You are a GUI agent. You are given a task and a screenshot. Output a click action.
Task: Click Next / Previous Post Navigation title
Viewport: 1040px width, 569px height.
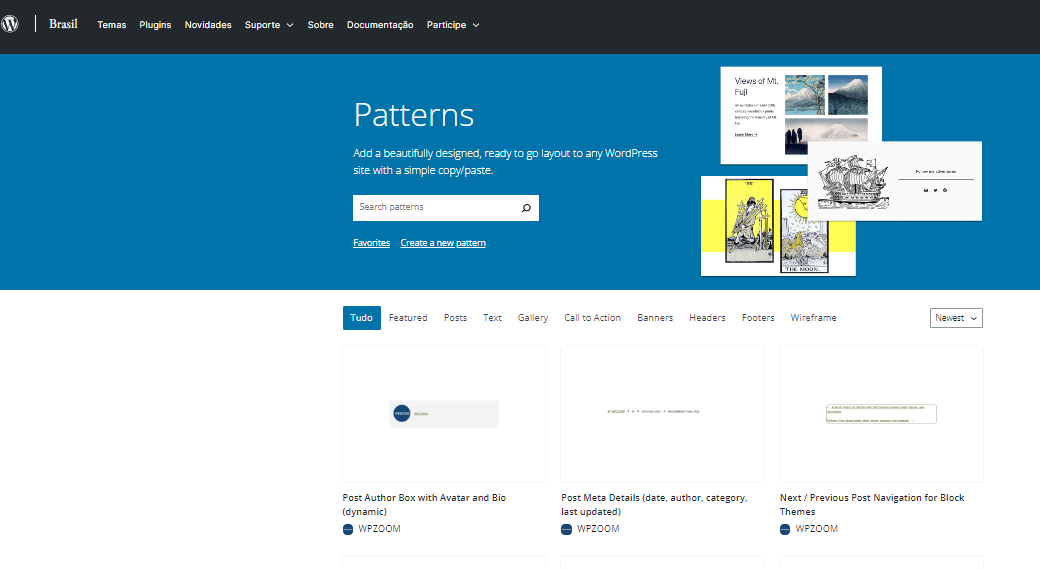pos(872,505)
